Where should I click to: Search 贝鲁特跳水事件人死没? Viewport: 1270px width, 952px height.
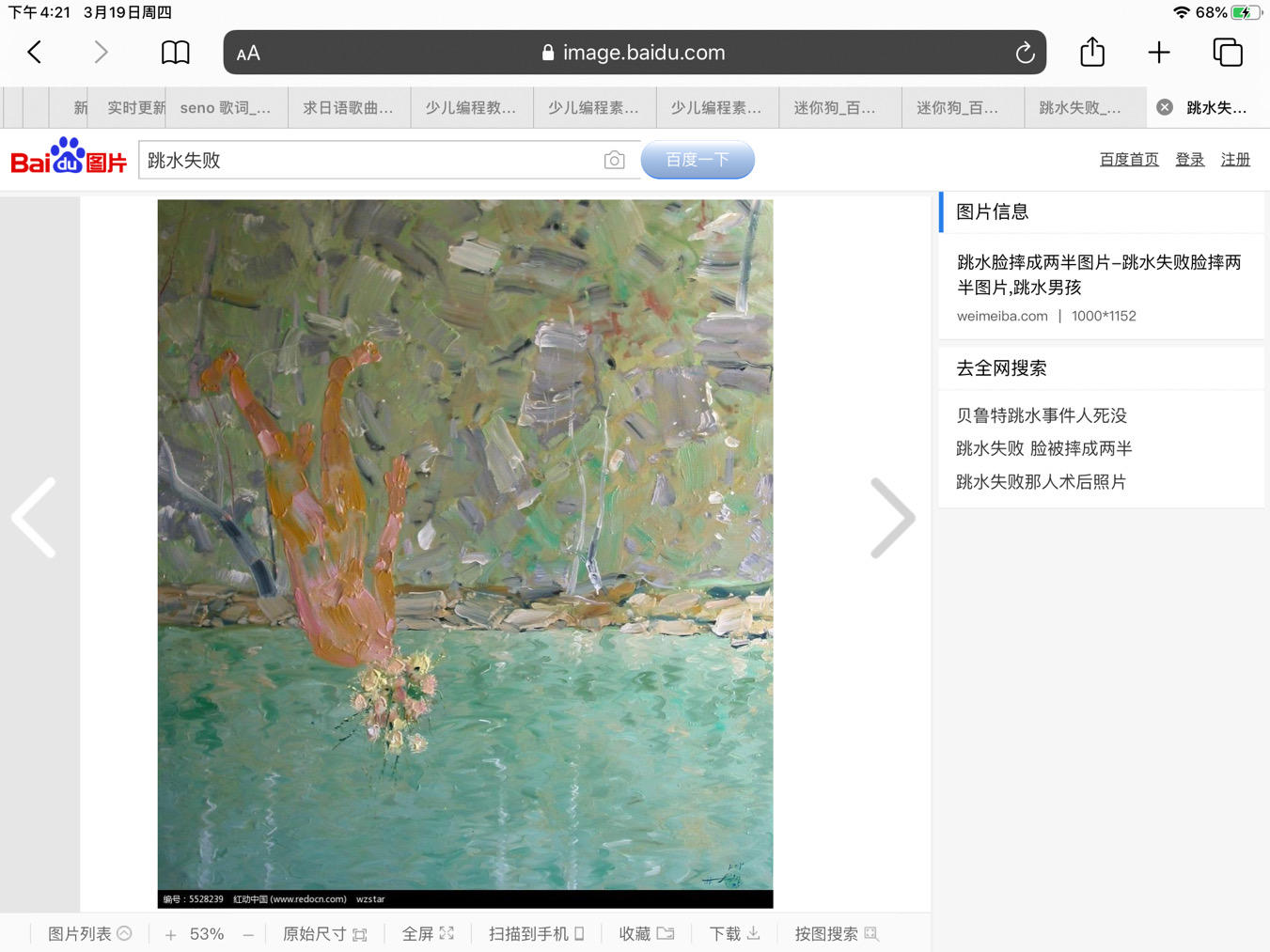pos(1042,415)
